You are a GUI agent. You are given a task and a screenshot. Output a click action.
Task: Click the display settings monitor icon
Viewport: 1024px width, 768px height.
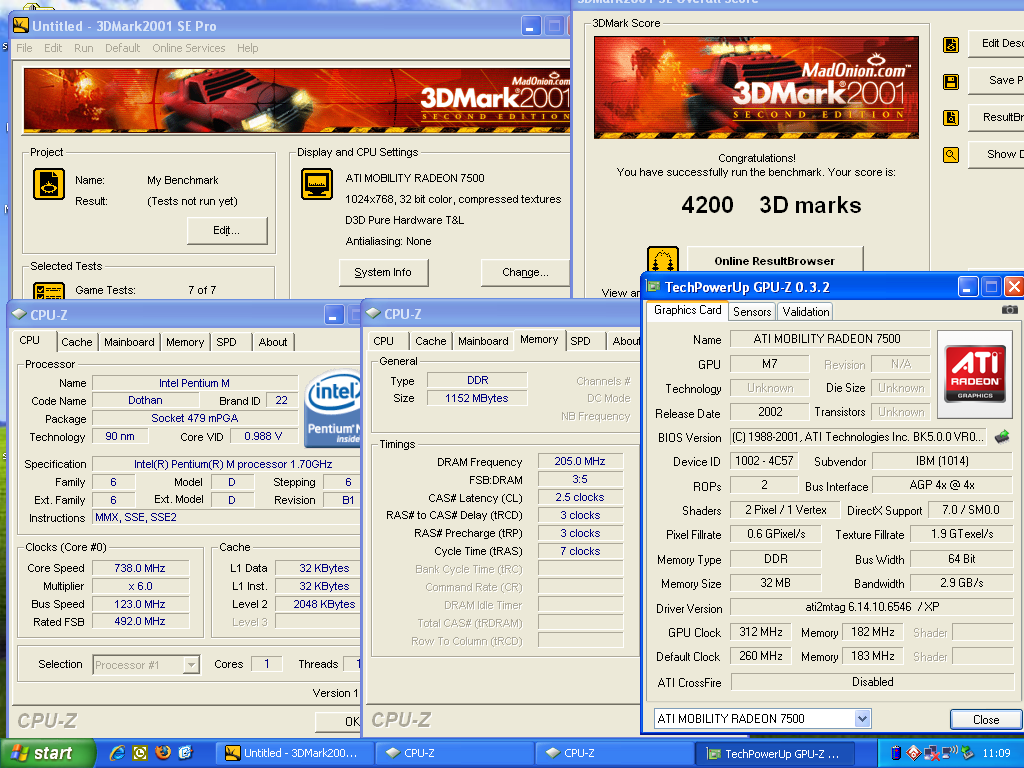[317, 184]
